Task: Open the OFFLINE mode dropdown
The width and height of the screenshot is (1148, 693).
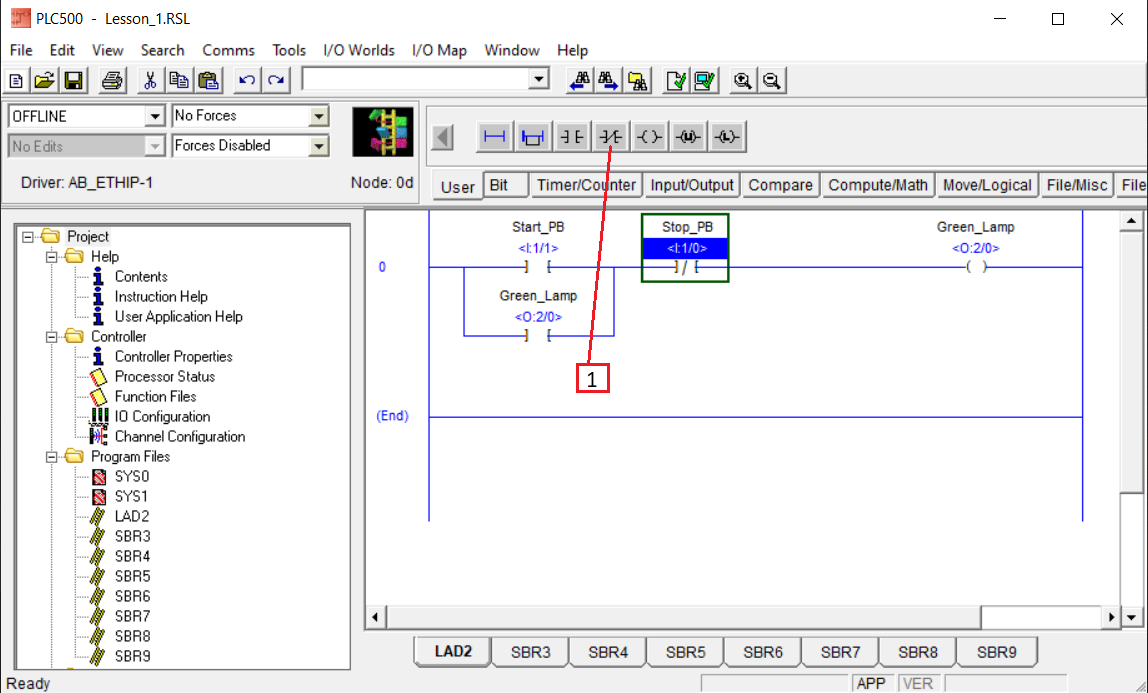Action: point(154,116)
